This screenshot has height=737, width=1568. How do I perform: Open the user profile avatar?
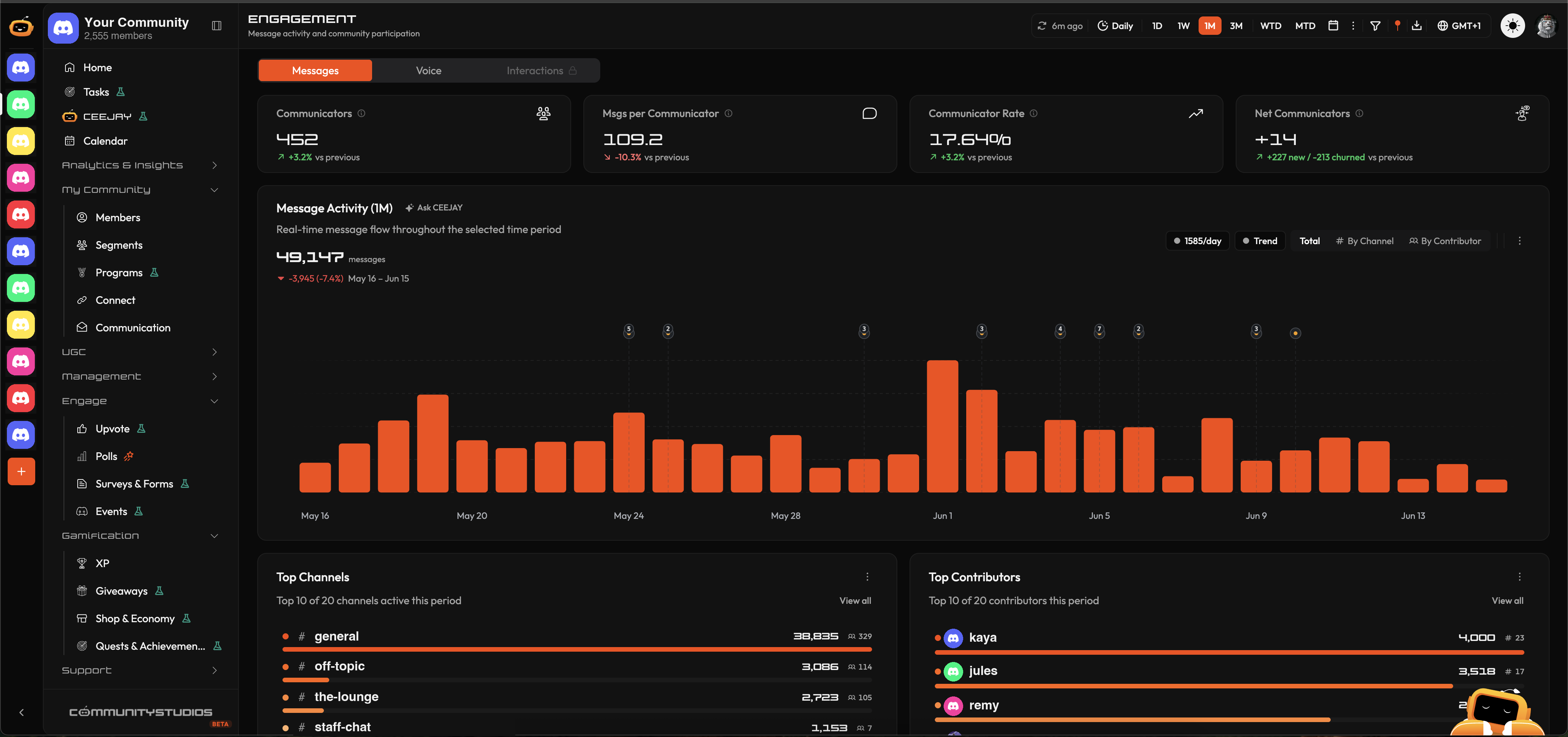point(1546,26)
